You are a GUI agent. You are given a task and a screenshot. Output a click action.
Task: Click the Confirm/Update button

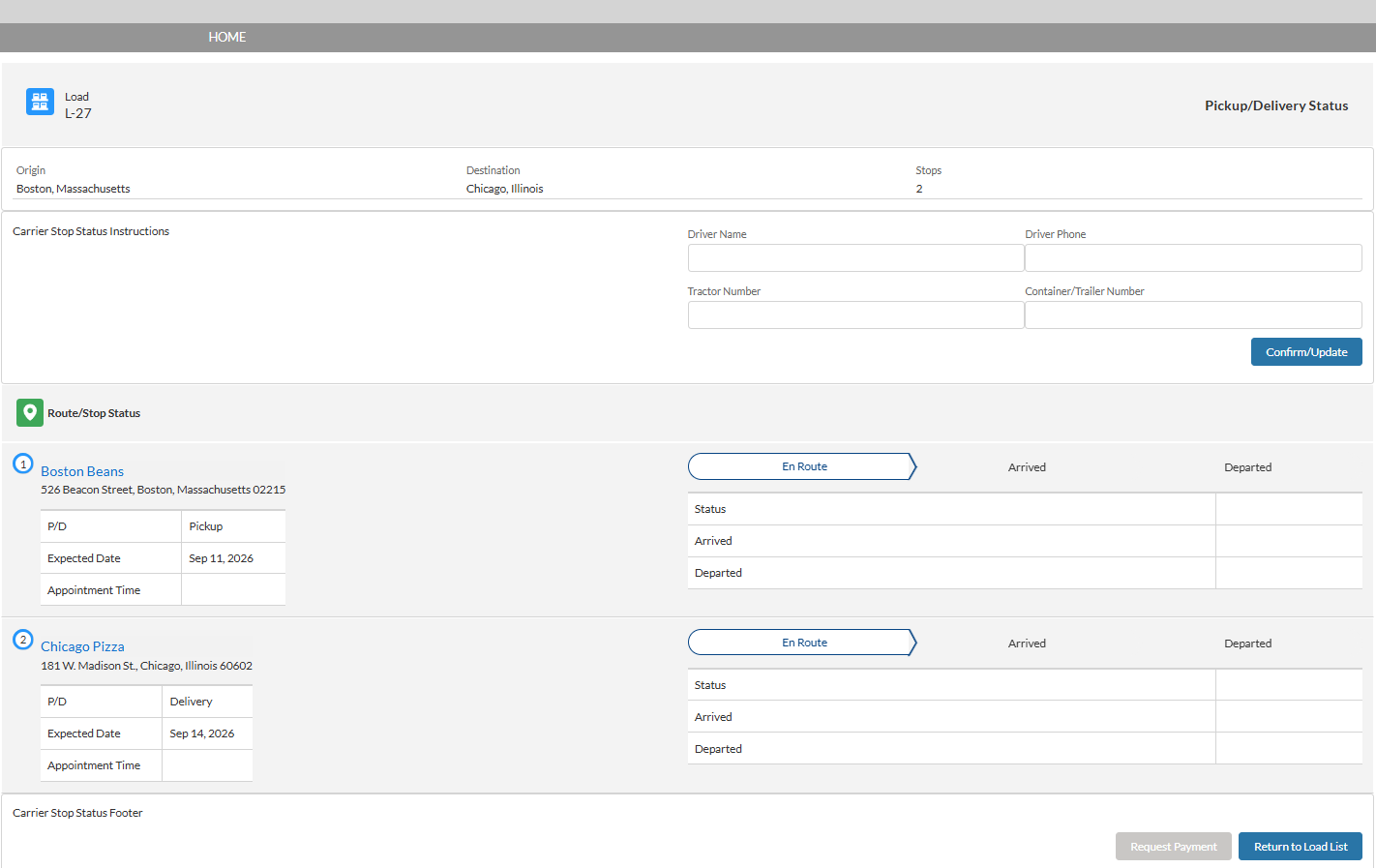click(1306, 352)
